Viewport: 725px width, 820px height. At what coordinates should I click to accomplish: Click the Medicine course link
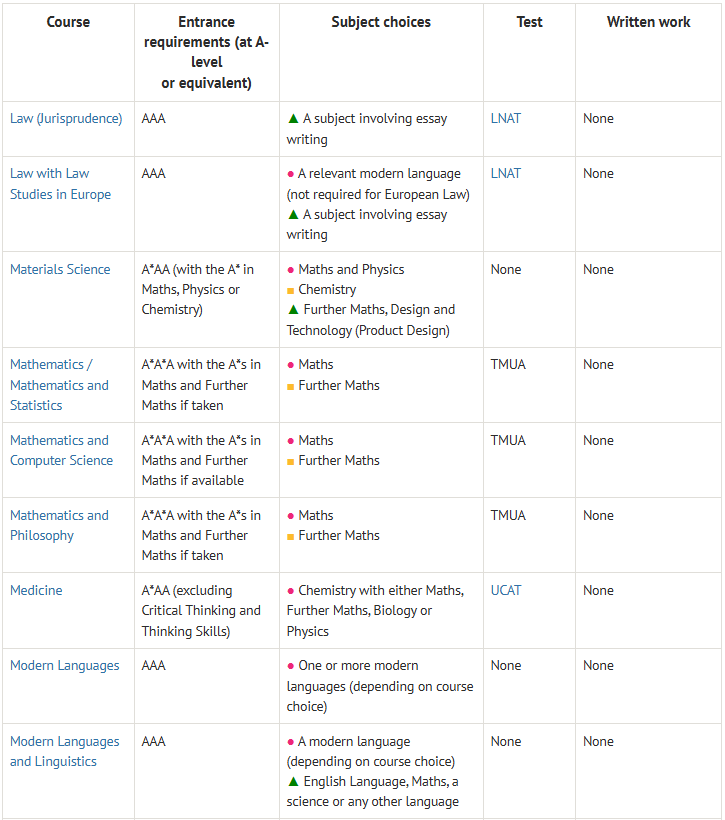tap(36, 590)
